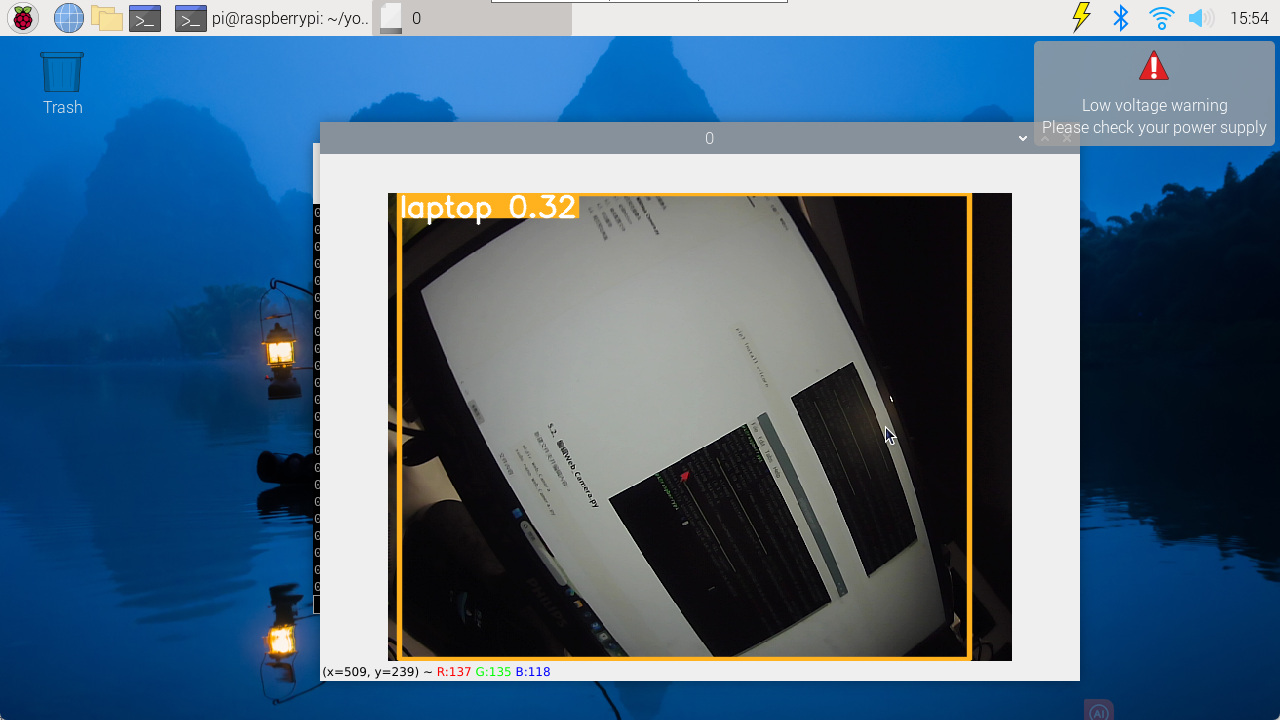The height and width of the screenshot is (720, 1280).
Task: Open the Raspberry Pi applications menu
Action: coord(23,18)
